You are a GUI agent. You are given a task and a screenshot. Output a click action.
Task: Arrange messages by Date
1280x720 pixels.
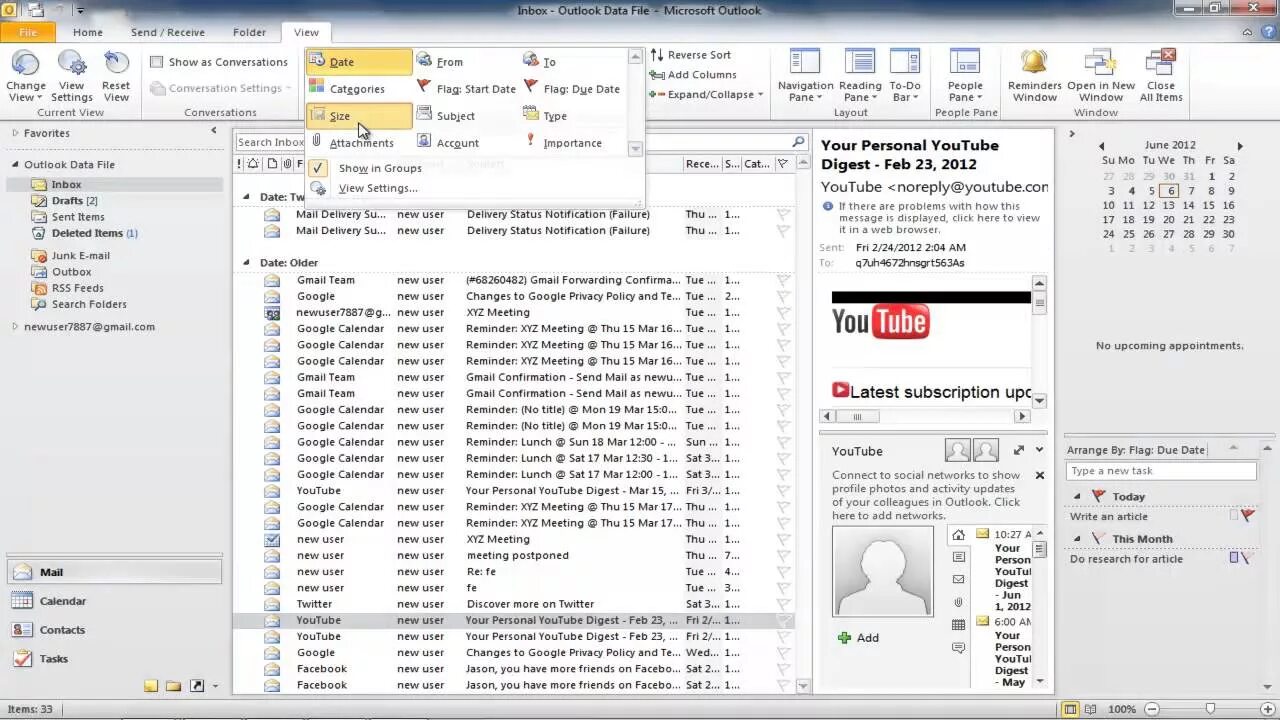tap(359, 62)
